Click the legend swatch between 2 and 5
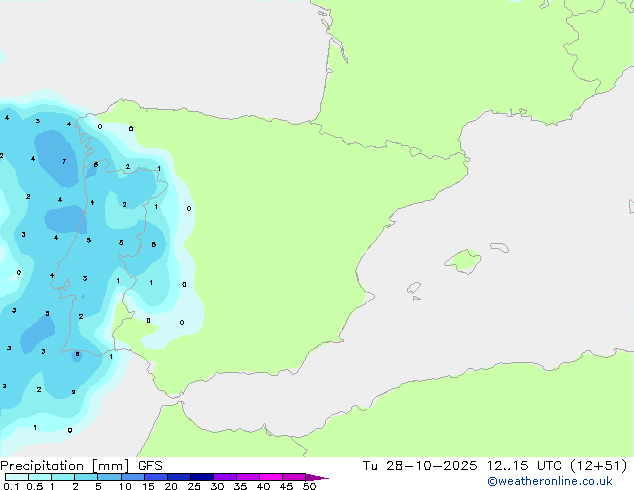 [86, 477]
